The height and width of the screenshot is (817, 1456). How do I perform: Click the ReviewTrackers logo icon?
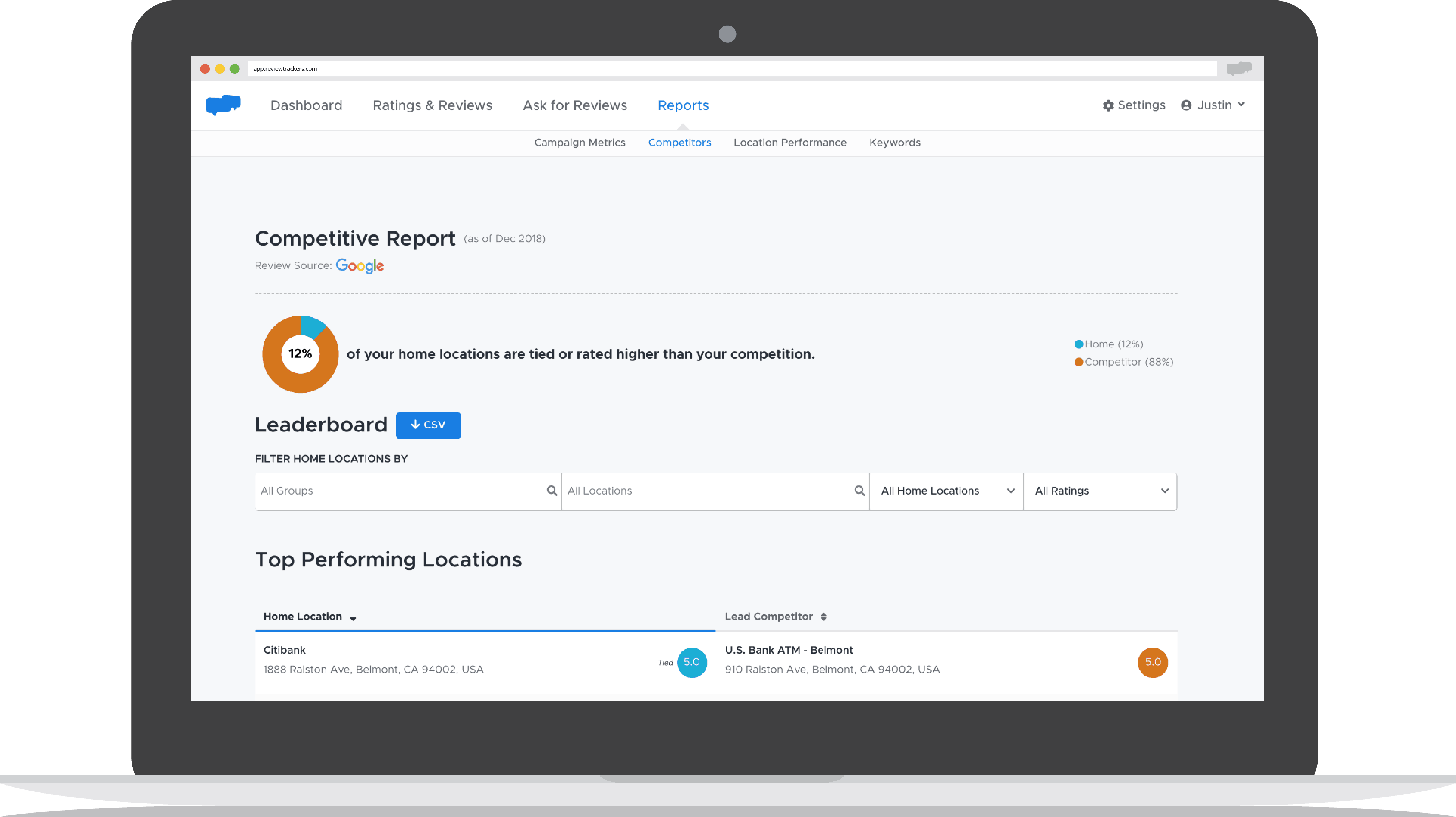pyautogui.click(x=224, y=105)
